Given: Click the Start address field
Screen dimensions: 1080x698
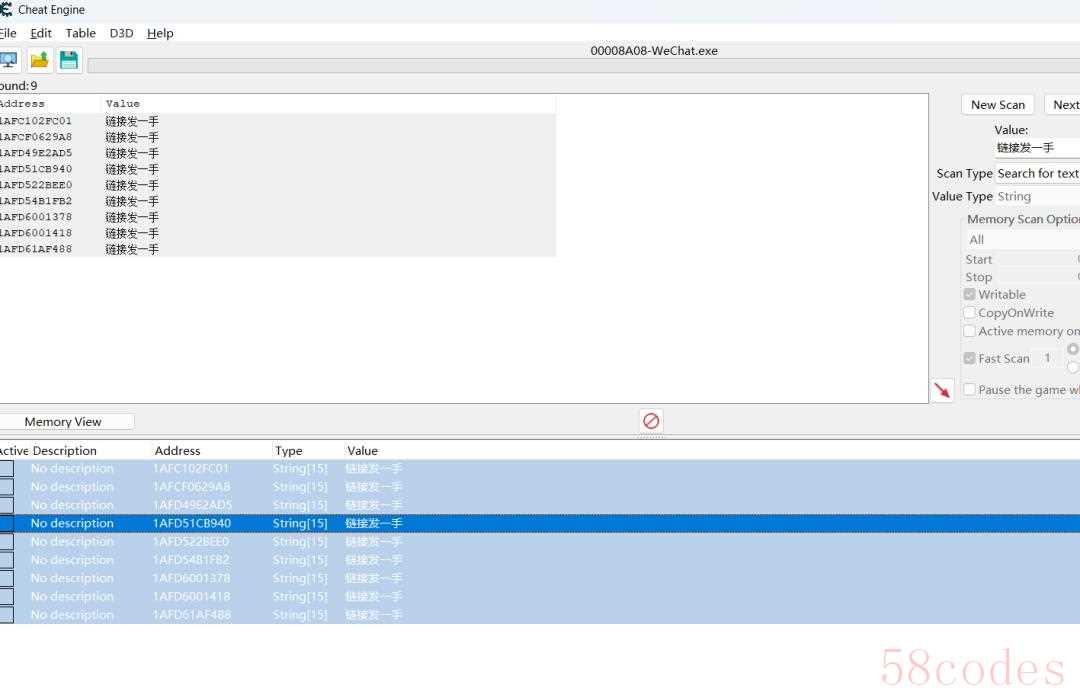Looking at the screenshot, I should [1040, 260].
